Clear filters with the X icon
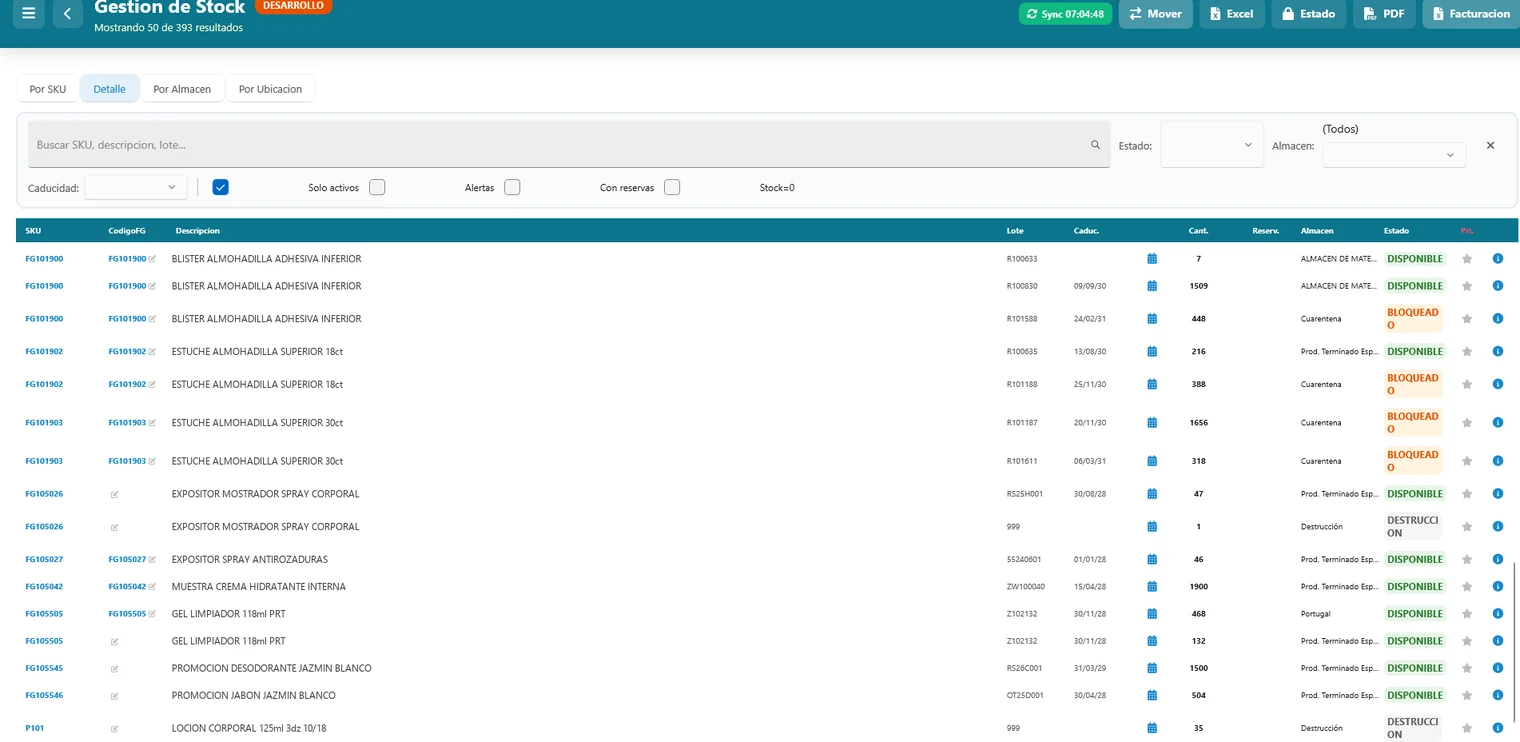The height and width of the screenshot is (742, 1520). [1490, 146]
